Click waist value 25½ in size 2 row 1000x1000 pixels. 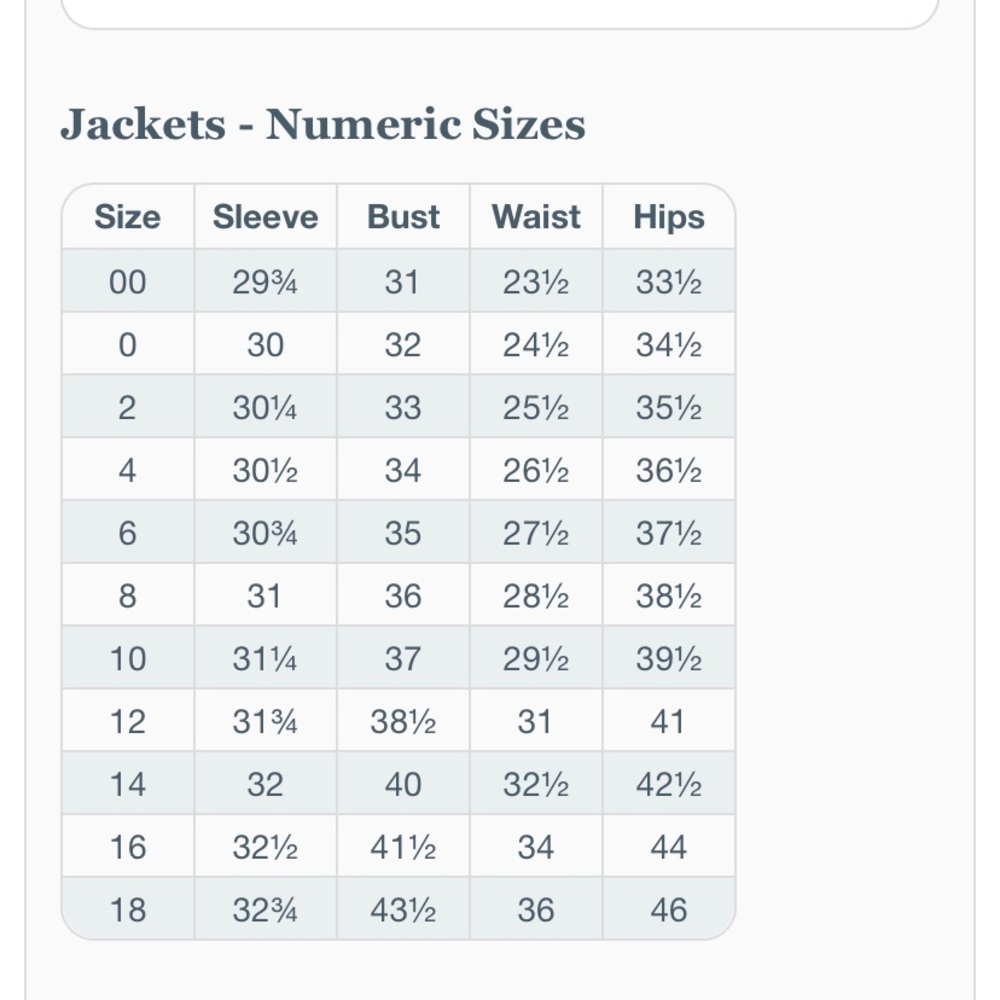click(536, 408)
